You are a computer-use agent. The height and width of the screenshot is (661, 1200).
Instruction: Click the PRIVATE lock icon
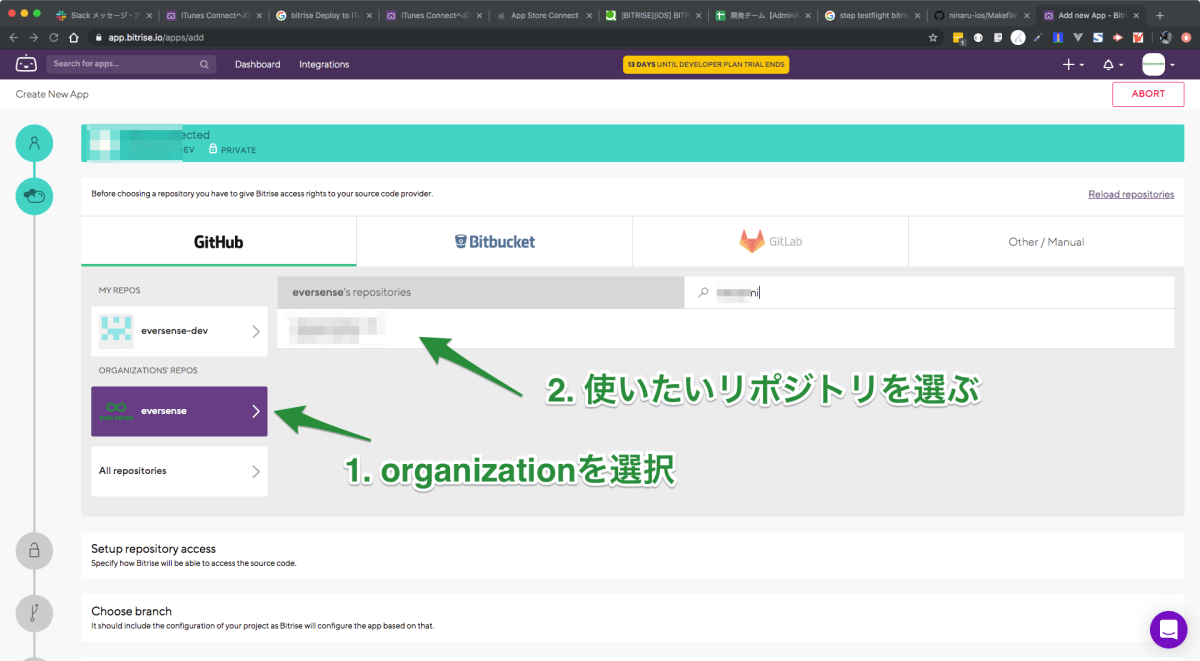point(213,149)
